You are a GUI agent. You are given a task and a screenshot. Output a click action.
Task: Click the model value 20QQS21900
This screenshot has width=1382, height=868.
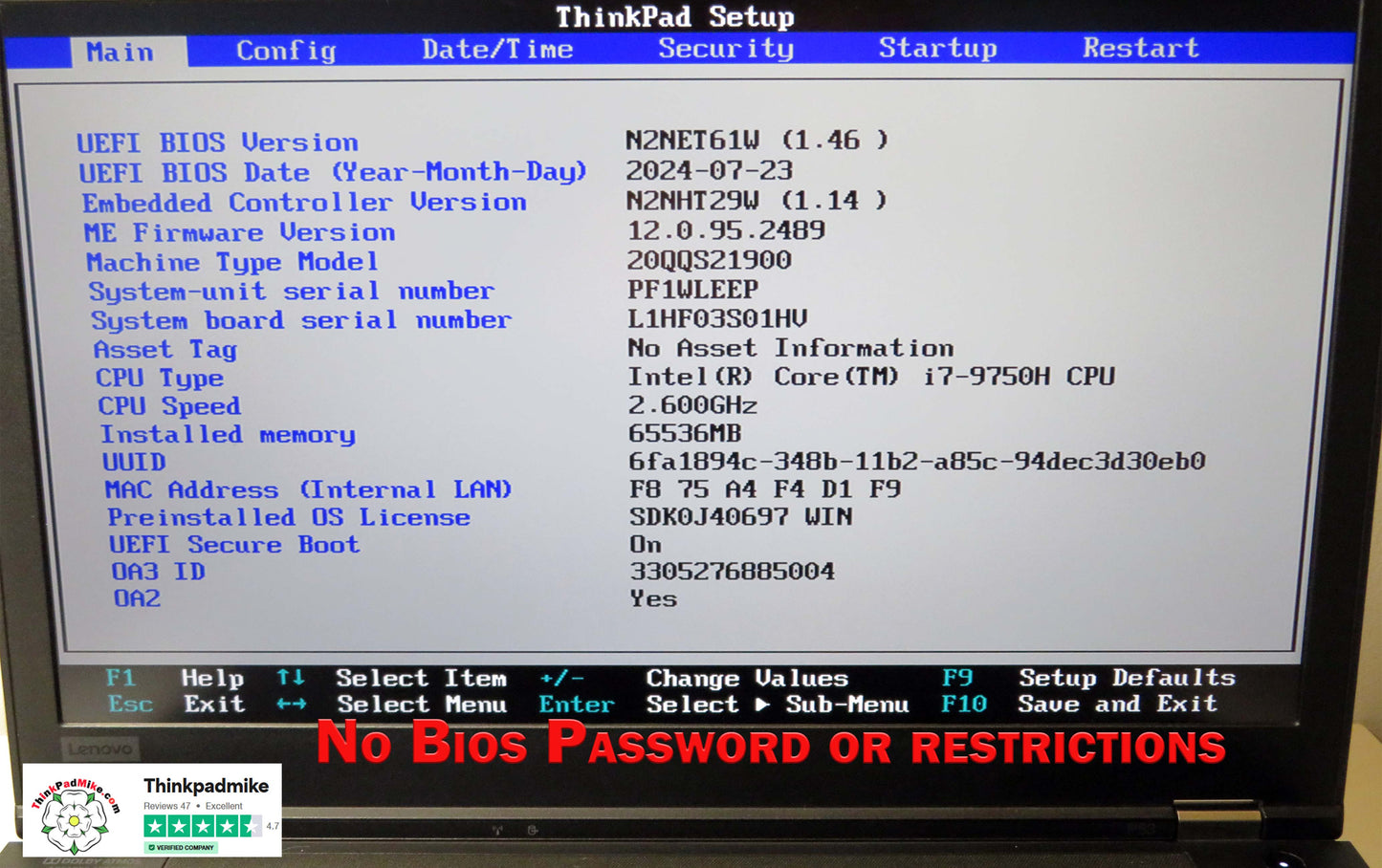[710, 260]
